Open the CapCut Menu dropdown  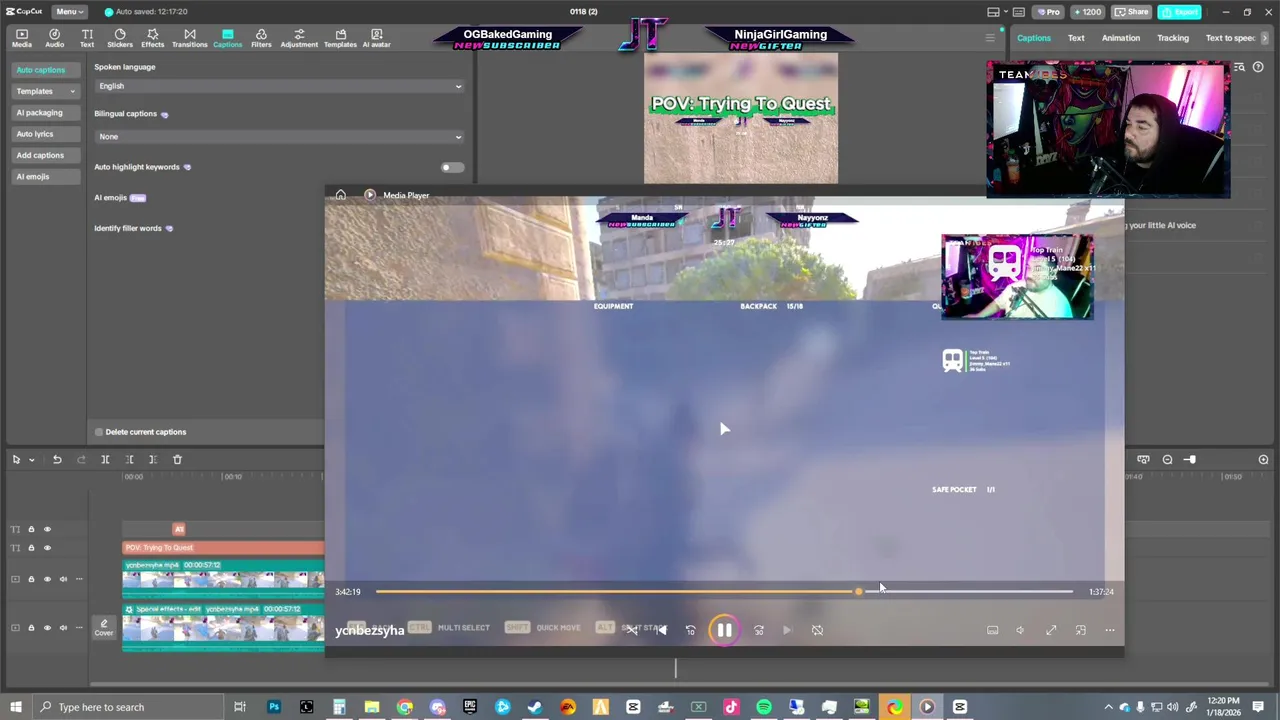pos(68,11)
